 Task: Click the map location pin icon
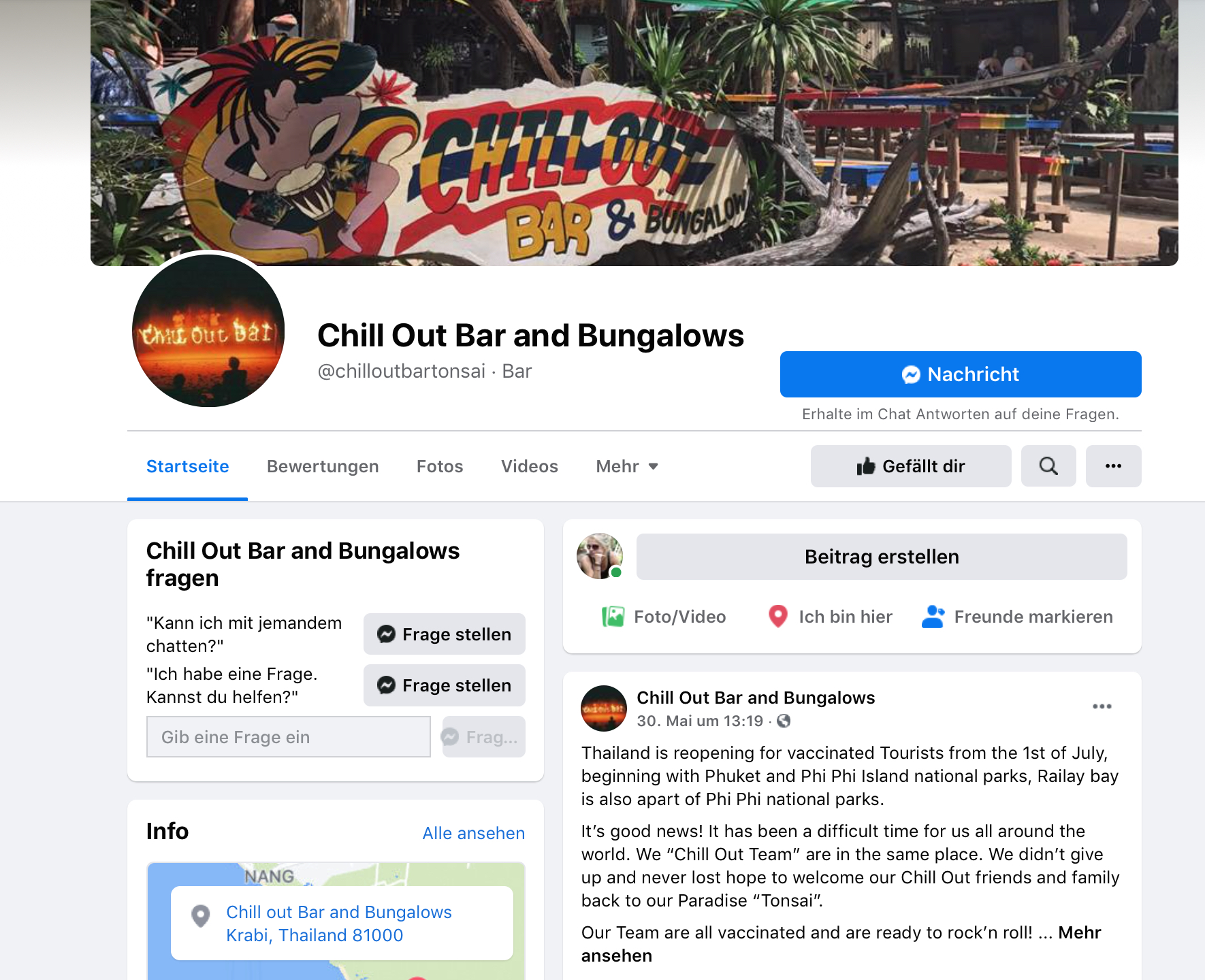click(200, 916)
